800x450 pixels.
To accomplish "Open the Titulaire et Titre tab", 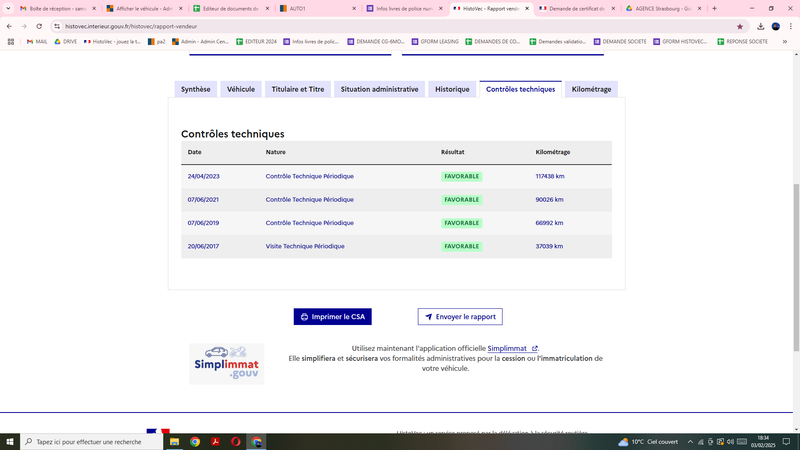I will point(297,89).
